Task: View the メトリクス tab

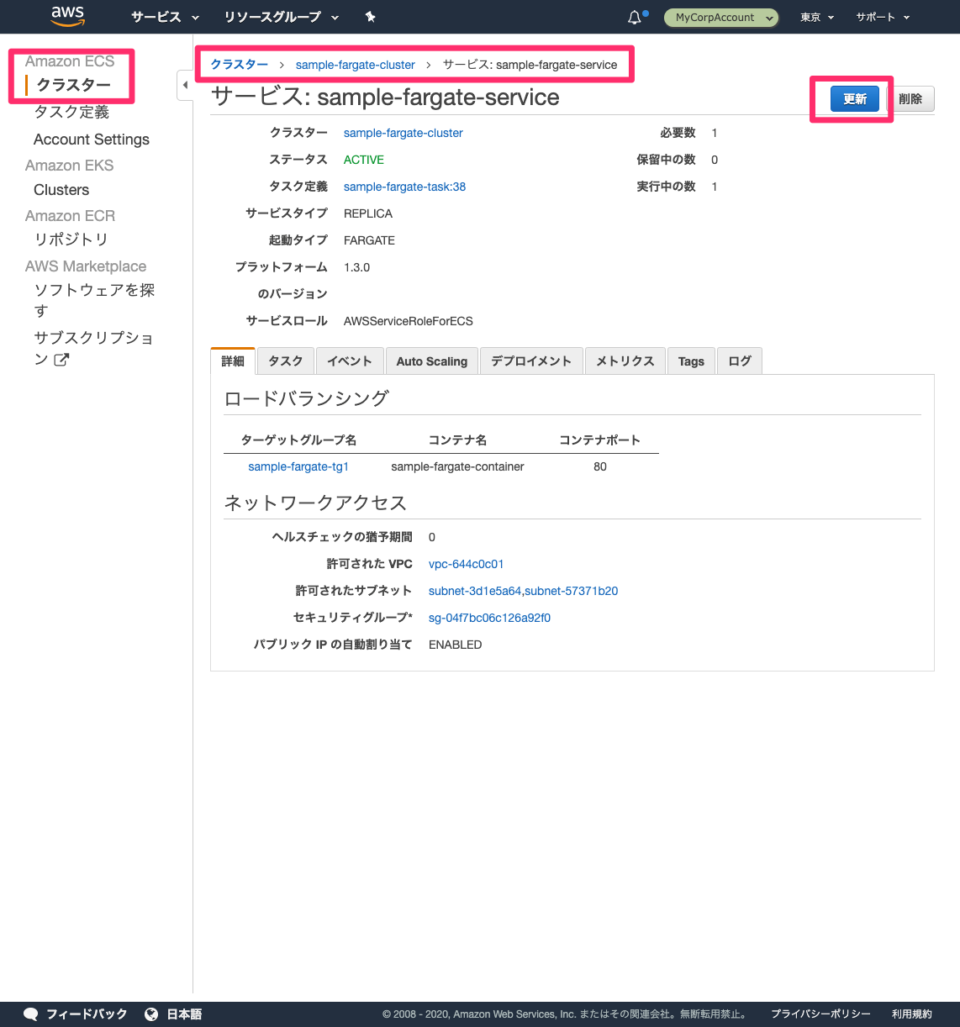Action: click(625, 360)
